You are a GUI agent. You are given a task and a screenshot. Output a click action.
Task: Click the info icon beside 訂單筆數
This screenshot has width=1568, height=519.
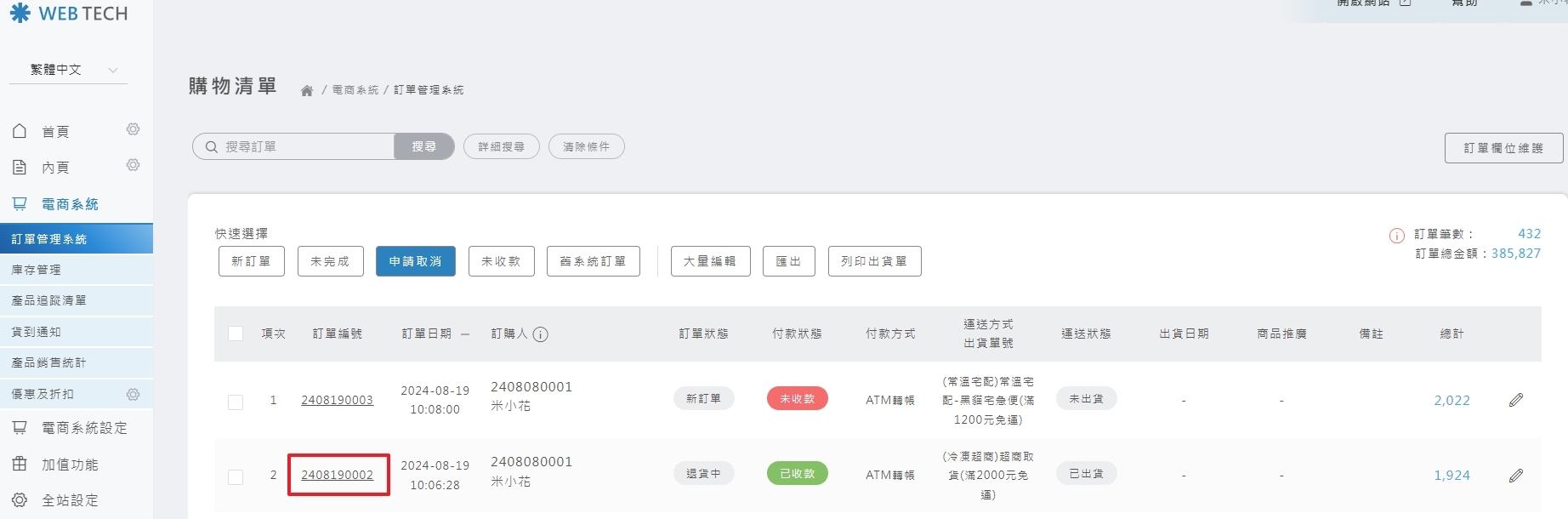[1396, 236]
